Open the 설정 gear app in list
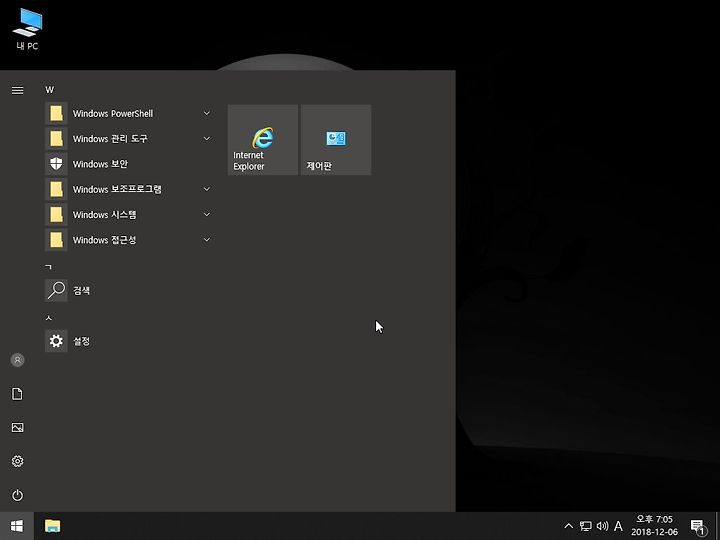Screen dimensions: 720x540 (x=56, y=341)
